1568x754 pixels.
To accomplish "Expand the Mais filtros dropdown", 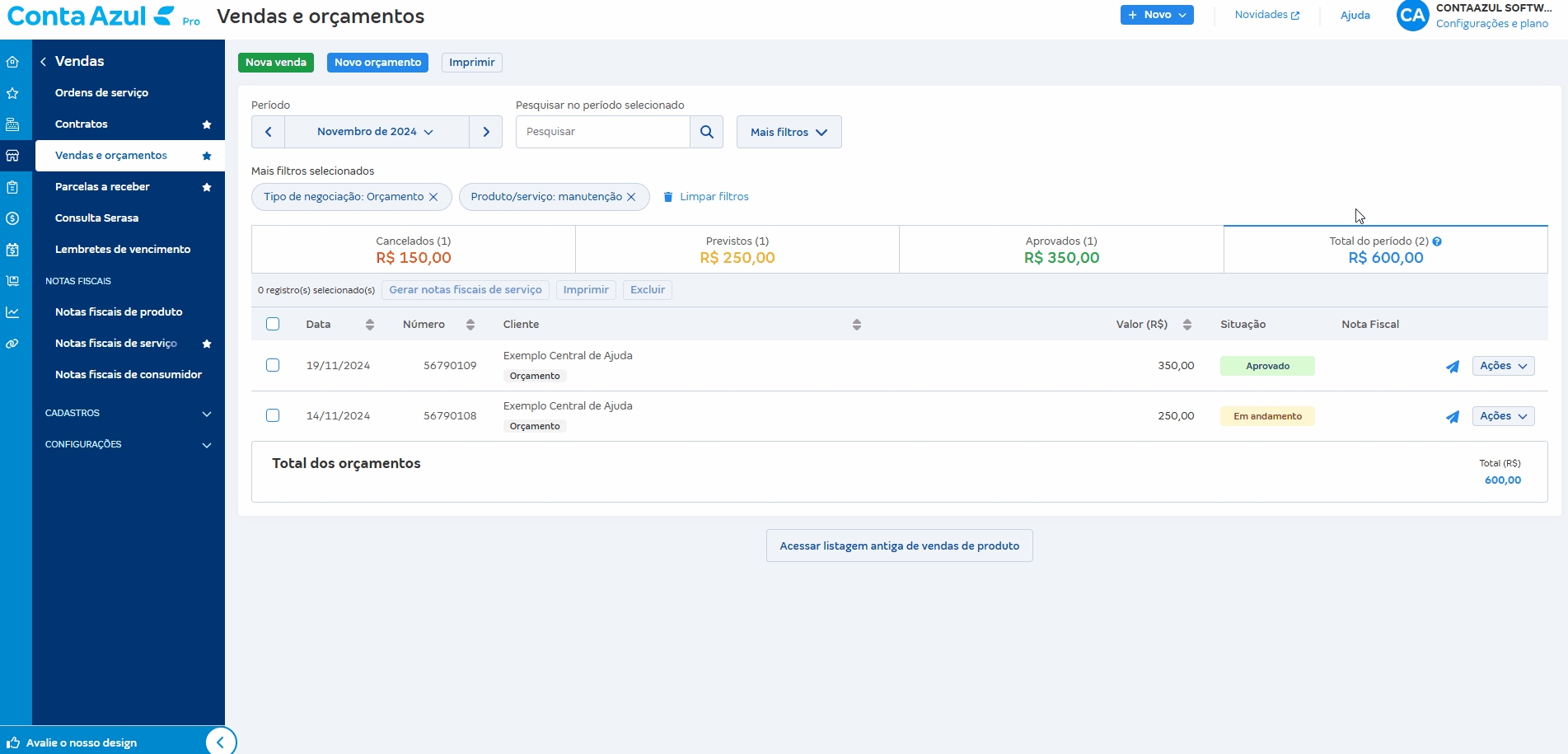I will tap(789, 132).
